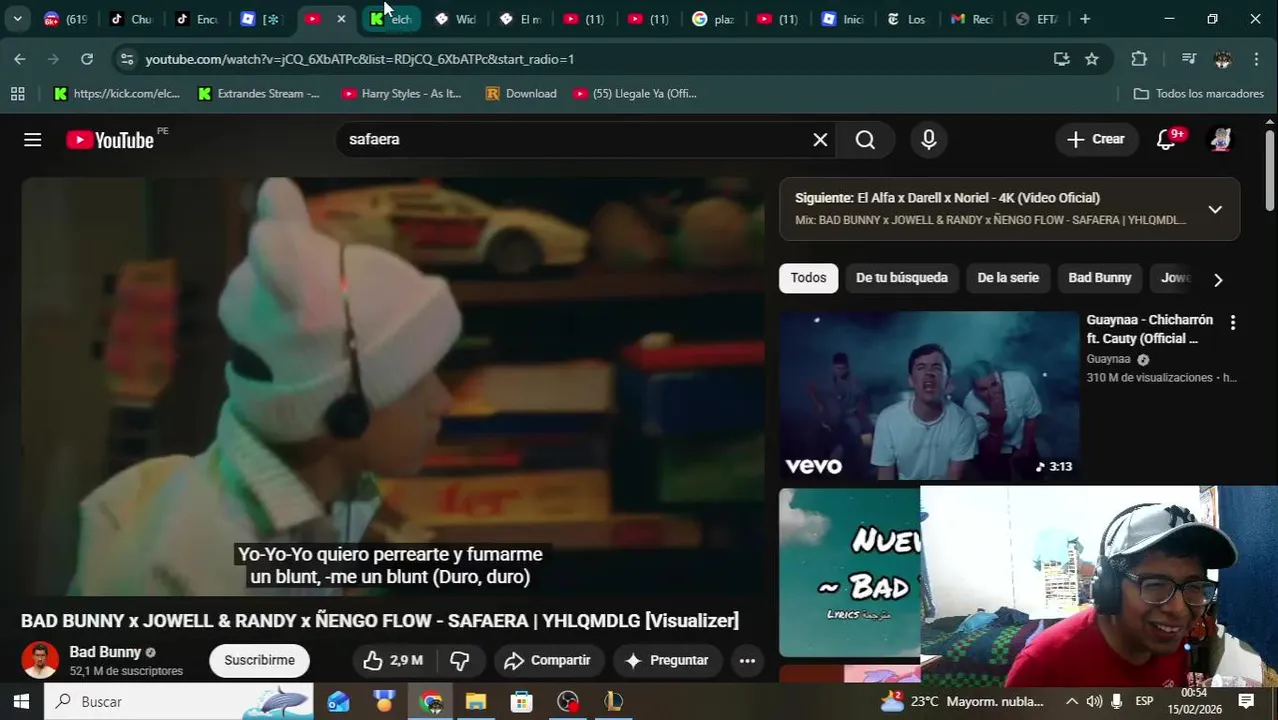Start voice search with microphone icon
This screenshot has width=1278, height=720.
point(929,139)
